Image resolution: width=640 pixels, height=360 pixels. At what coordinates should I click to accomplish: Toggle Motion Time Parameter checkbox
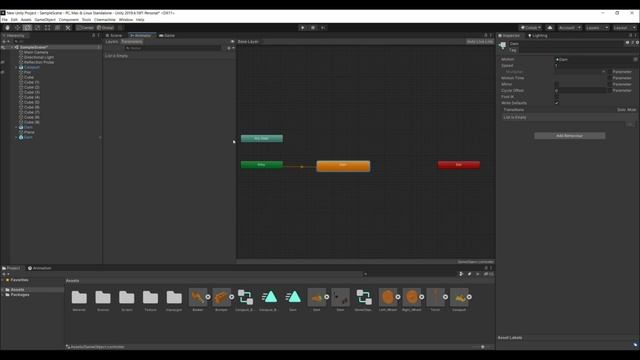click(x=610, y=78)
